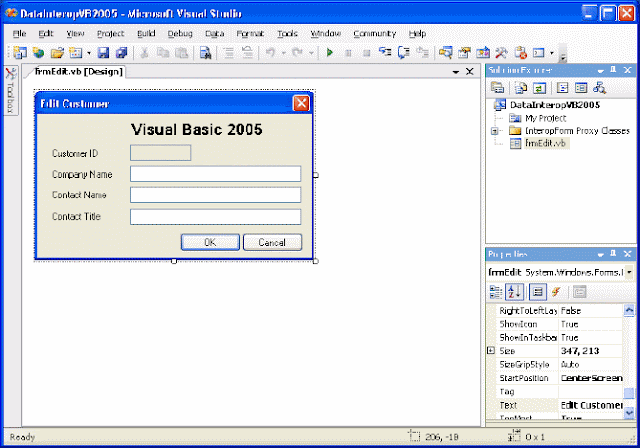The image size is (640, 448).
Task: Open the Solution Explorer window position dropdown
Action: 600,71
